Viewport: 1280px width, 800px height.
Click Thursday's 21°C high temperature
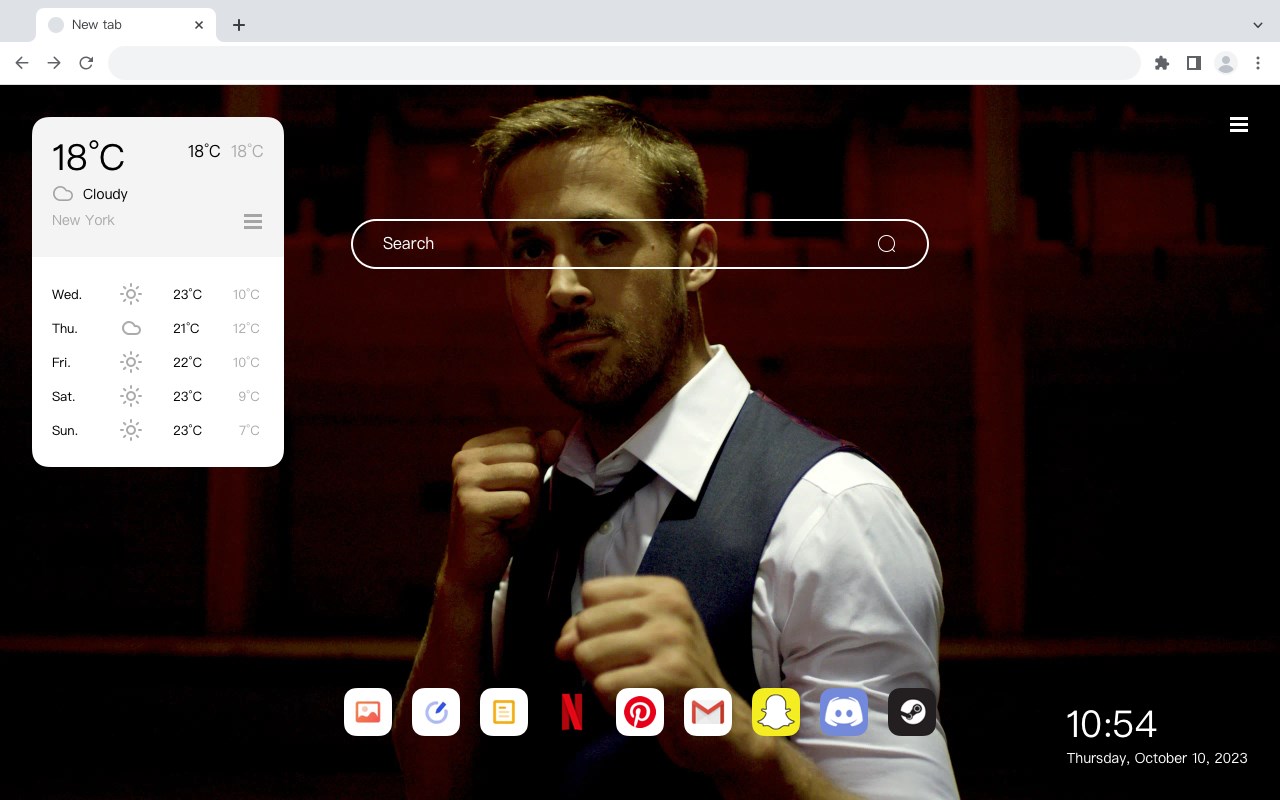(x=186, y=329)
